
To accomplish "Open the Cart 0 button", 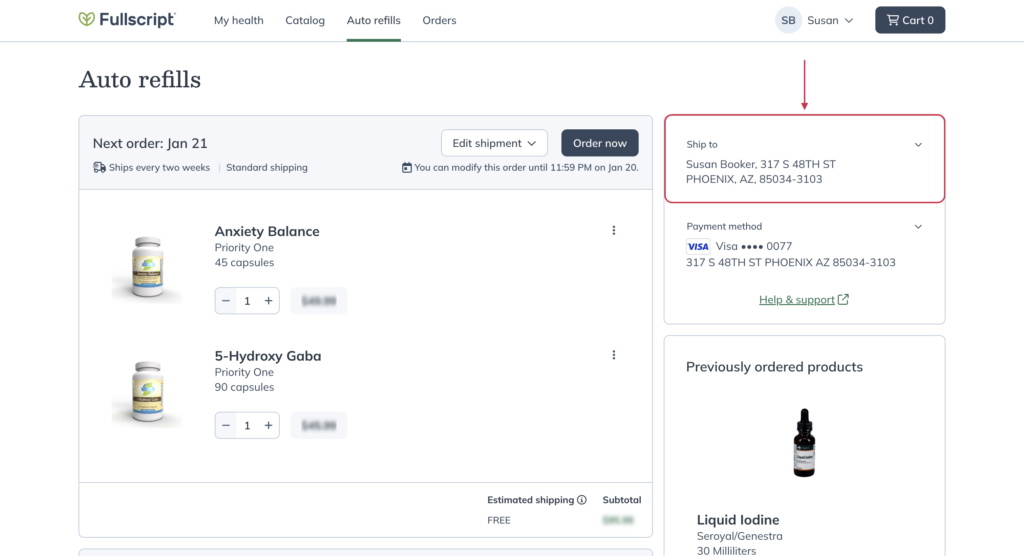I will (910, 20).
